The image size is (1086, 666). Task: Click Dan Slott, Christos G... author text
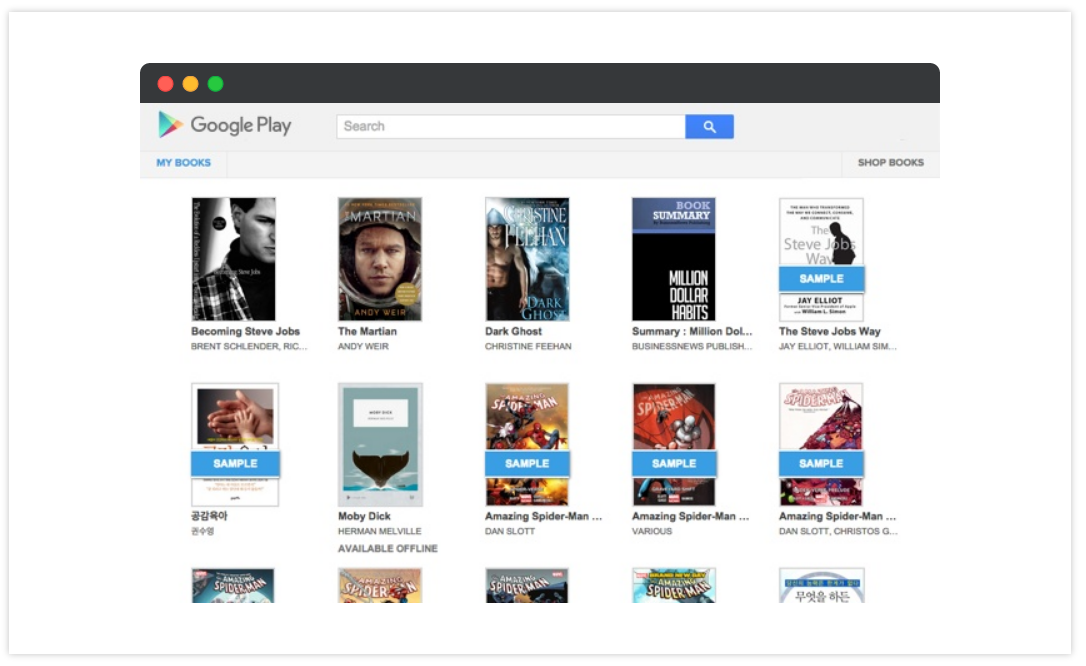click(838, 531)
